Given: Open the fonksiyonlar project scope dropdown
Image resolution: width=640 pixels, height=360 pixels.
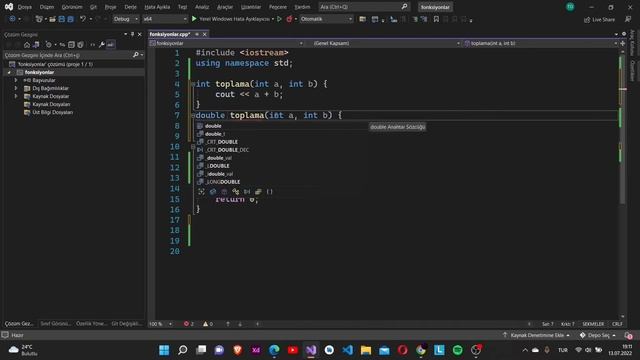Looking at the screenshot, I should pos(227,43).
